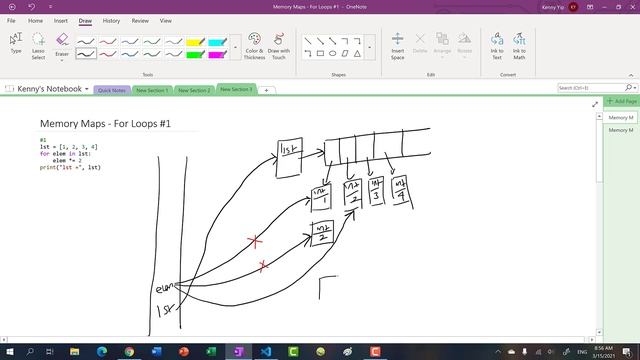640x360 pixels.
Task: Switch to the History tab
Action: pos(111,21)
